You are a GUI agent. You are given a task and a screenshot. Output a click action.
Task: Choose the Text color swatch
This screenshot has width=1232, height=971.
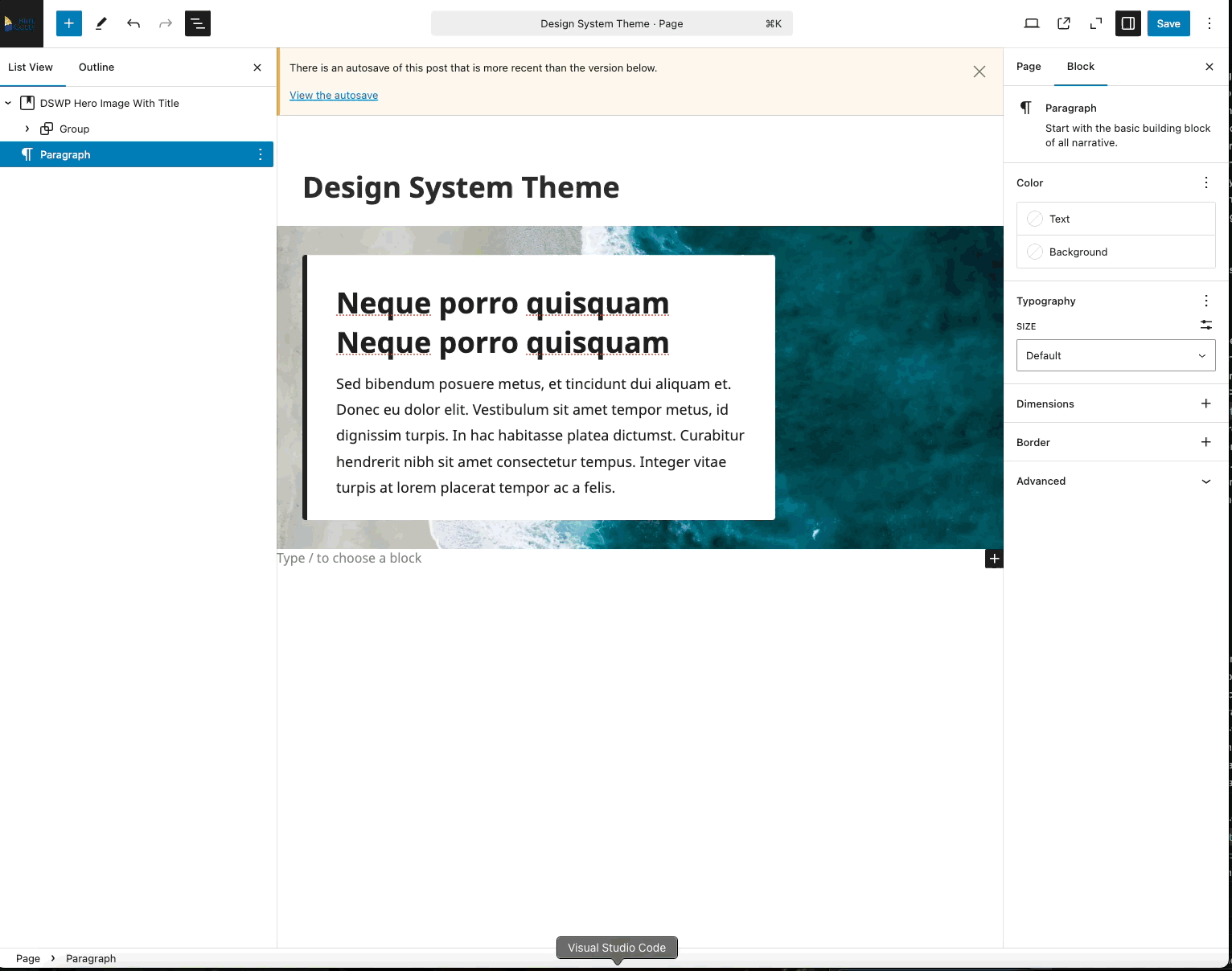[1115, 219]
